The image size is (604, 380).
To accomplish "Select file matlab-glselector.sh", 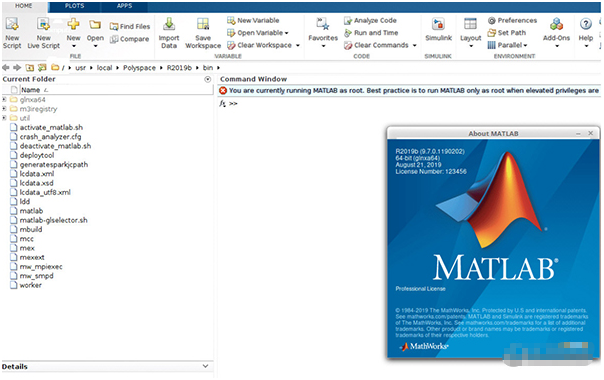I will click(54, 220).
